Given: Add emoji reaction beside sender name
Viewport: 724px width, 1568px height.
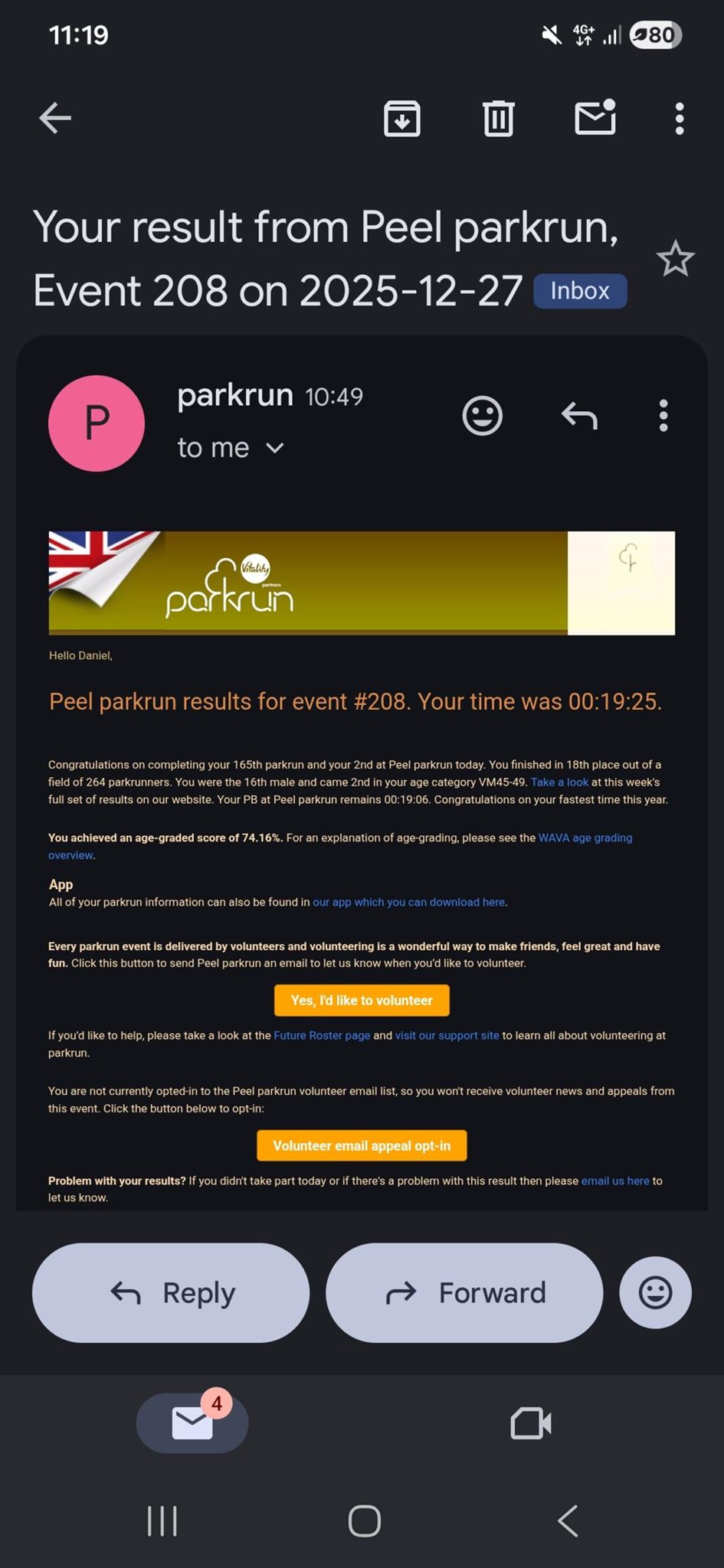Looking at the screenshot, I should 482,416.
